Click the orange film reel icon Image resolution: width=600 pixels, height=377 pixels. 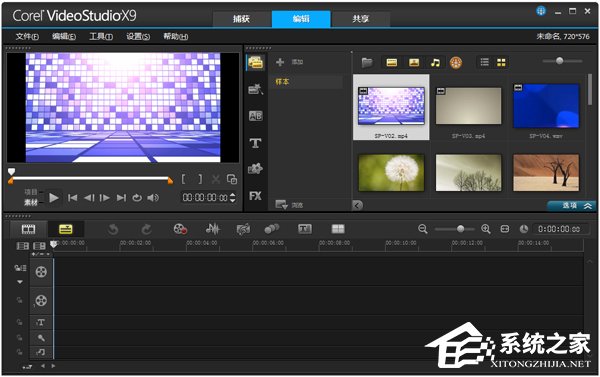[456, 62]
